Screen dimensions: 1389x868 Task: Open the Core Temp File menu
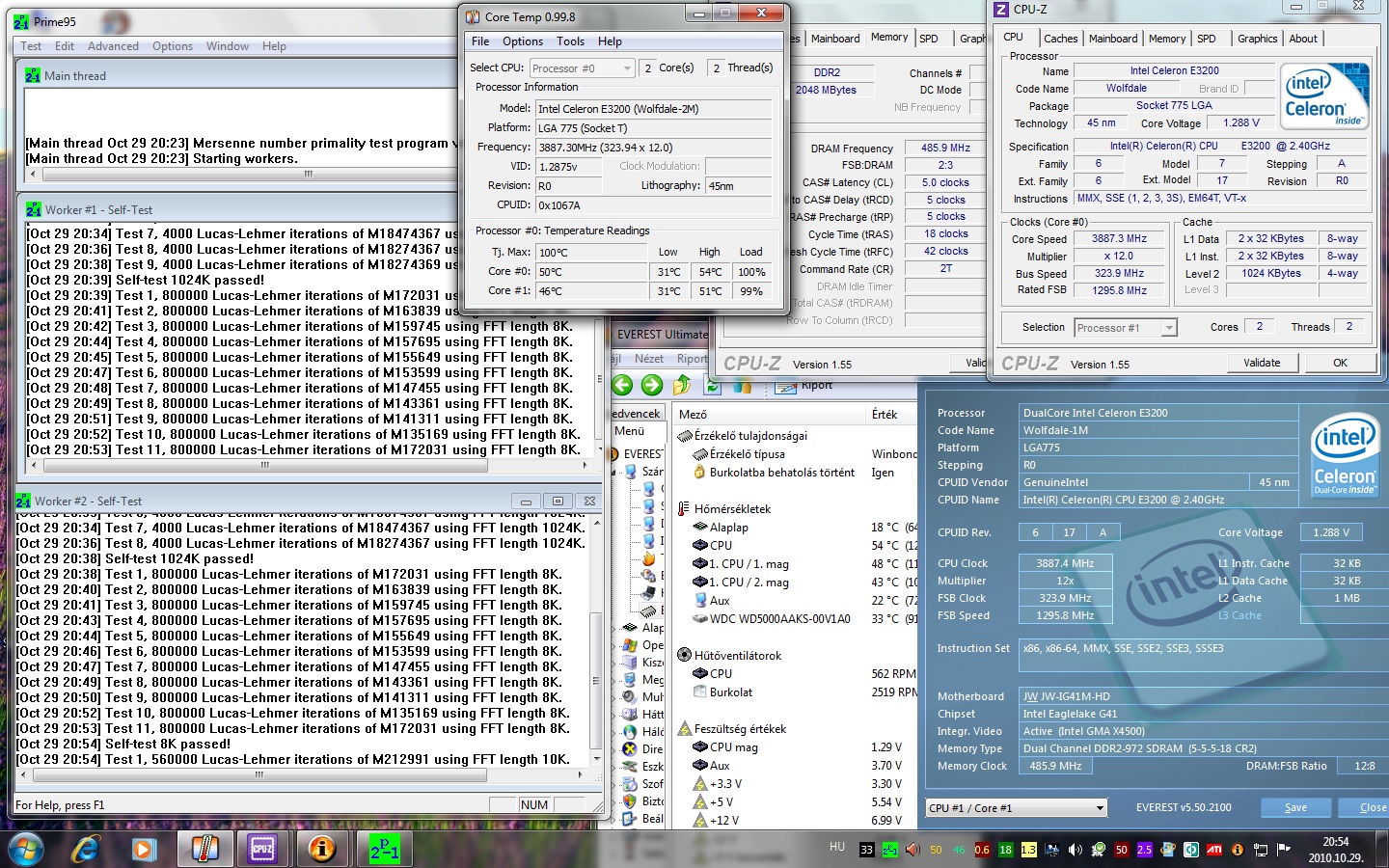(480, 41)
